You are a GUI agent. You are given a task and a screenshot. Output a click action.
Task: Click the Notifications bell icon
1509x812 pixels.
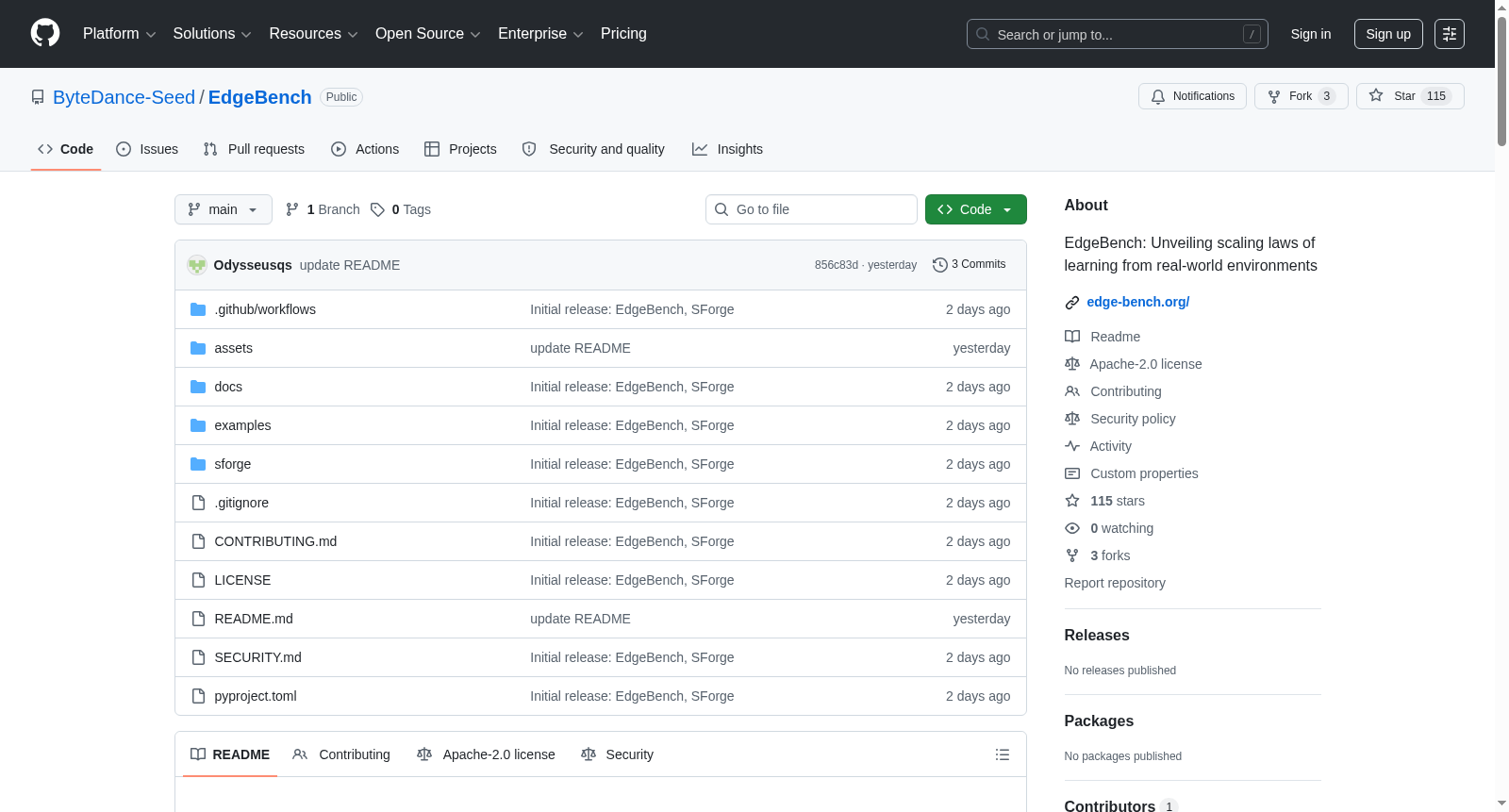tap(1158, 96)
